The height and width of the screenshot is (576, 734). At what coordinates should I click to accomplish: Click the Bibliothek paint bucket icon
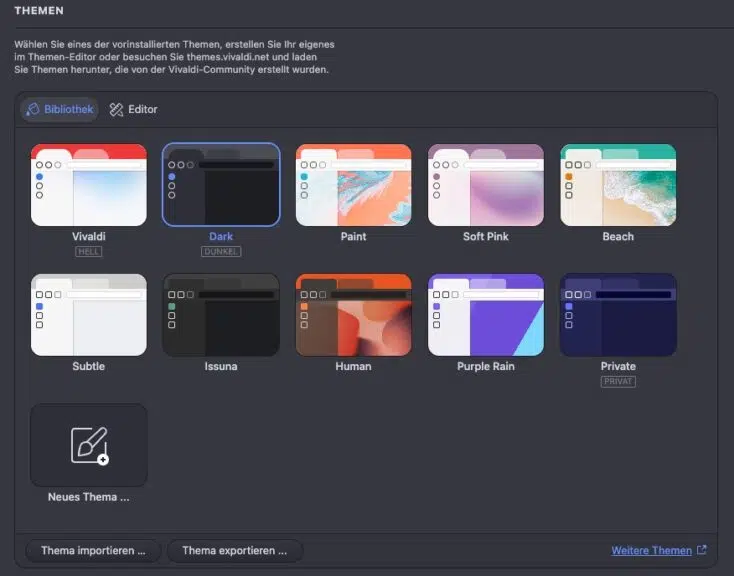tap(32, 110)
